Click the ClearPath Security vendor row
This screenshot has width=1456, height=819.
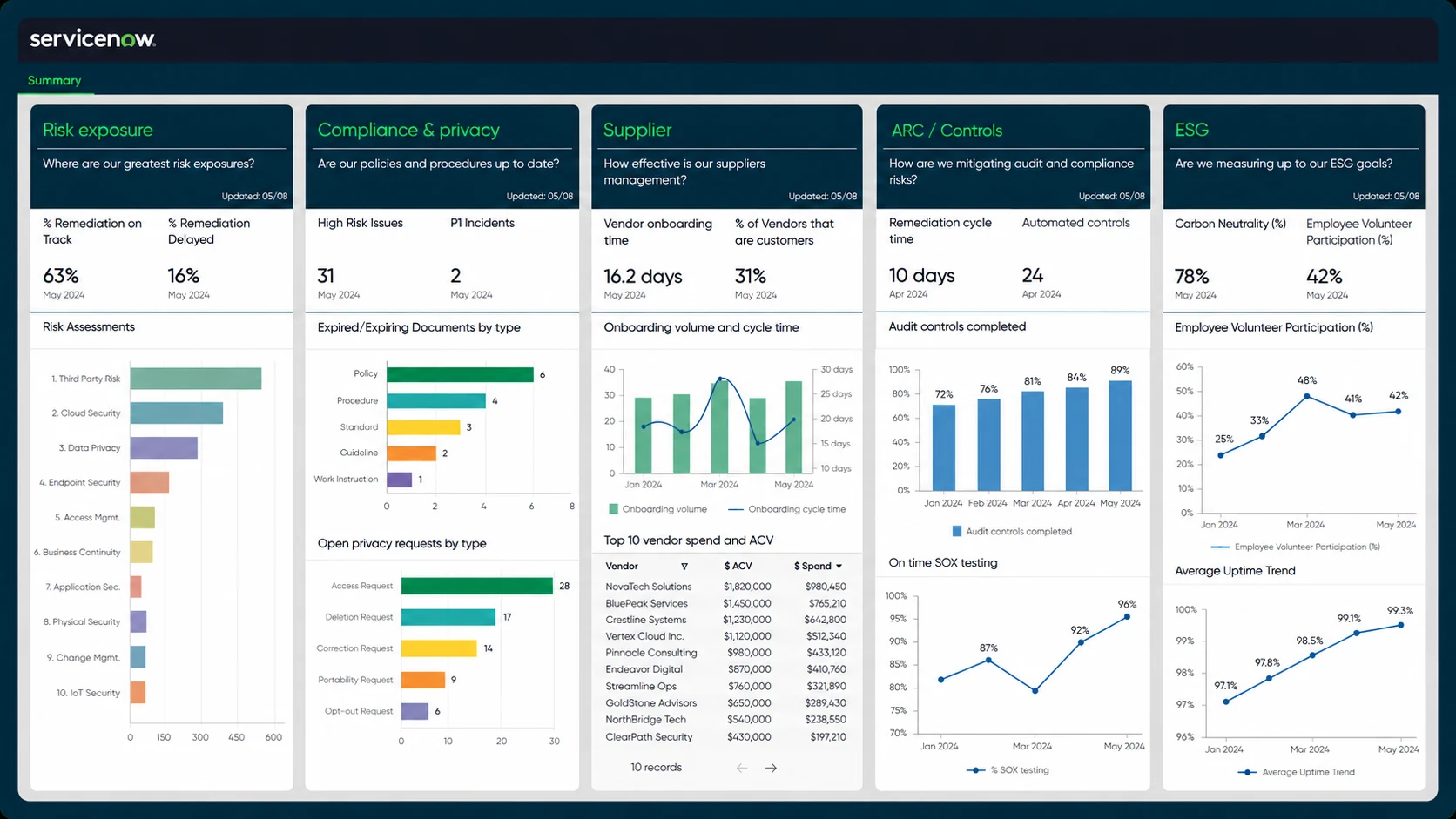[725, 737]
